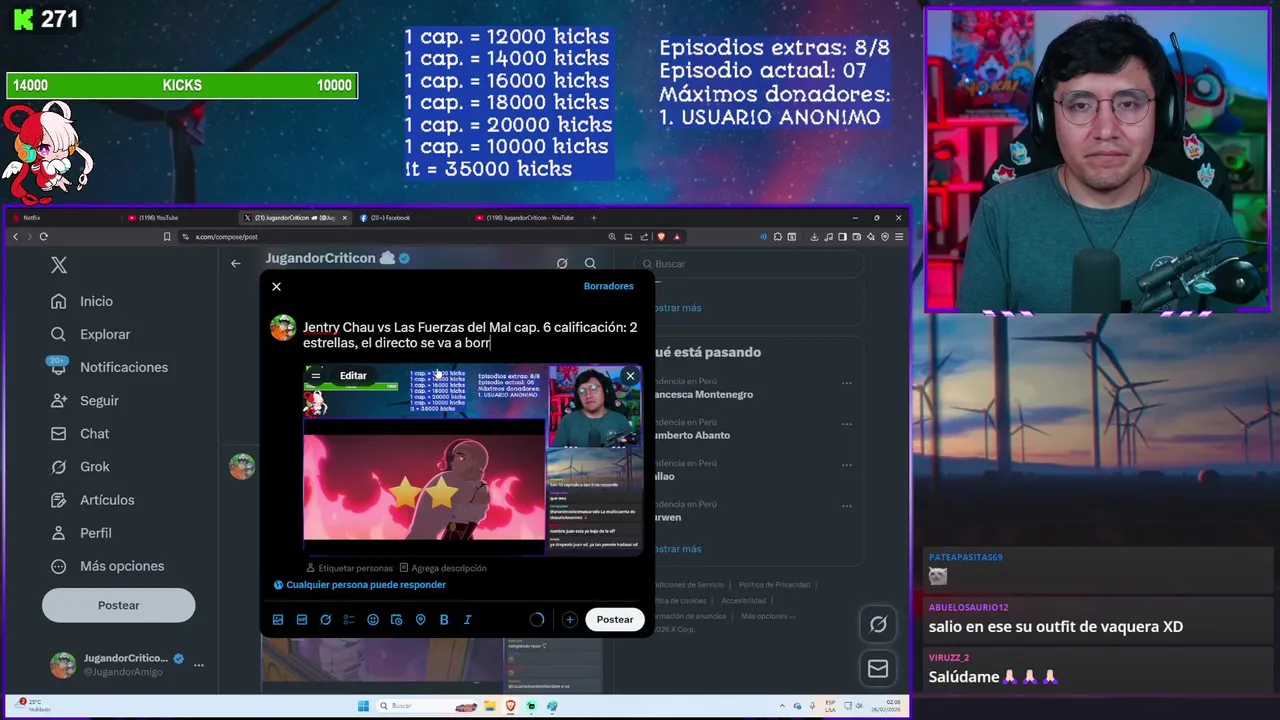Open the emoji picker in composer
Viewport: 1280px width, 720px height.
click(x=373, y=620)
